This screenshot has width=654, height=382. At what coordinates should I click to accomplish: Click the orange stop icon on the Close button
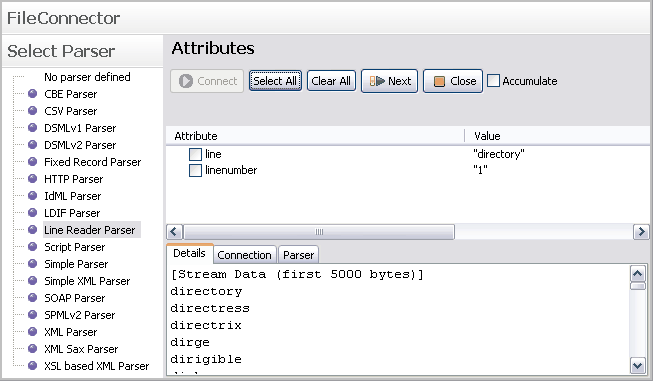439,81
